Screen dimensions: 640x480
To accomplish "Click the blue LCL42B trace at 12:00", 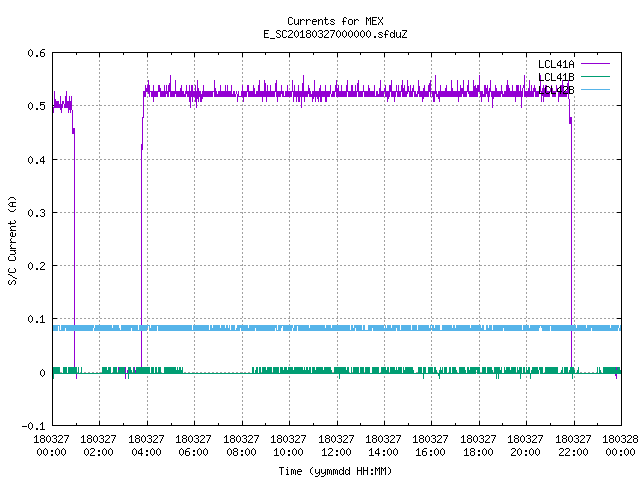I will [337, 328].
